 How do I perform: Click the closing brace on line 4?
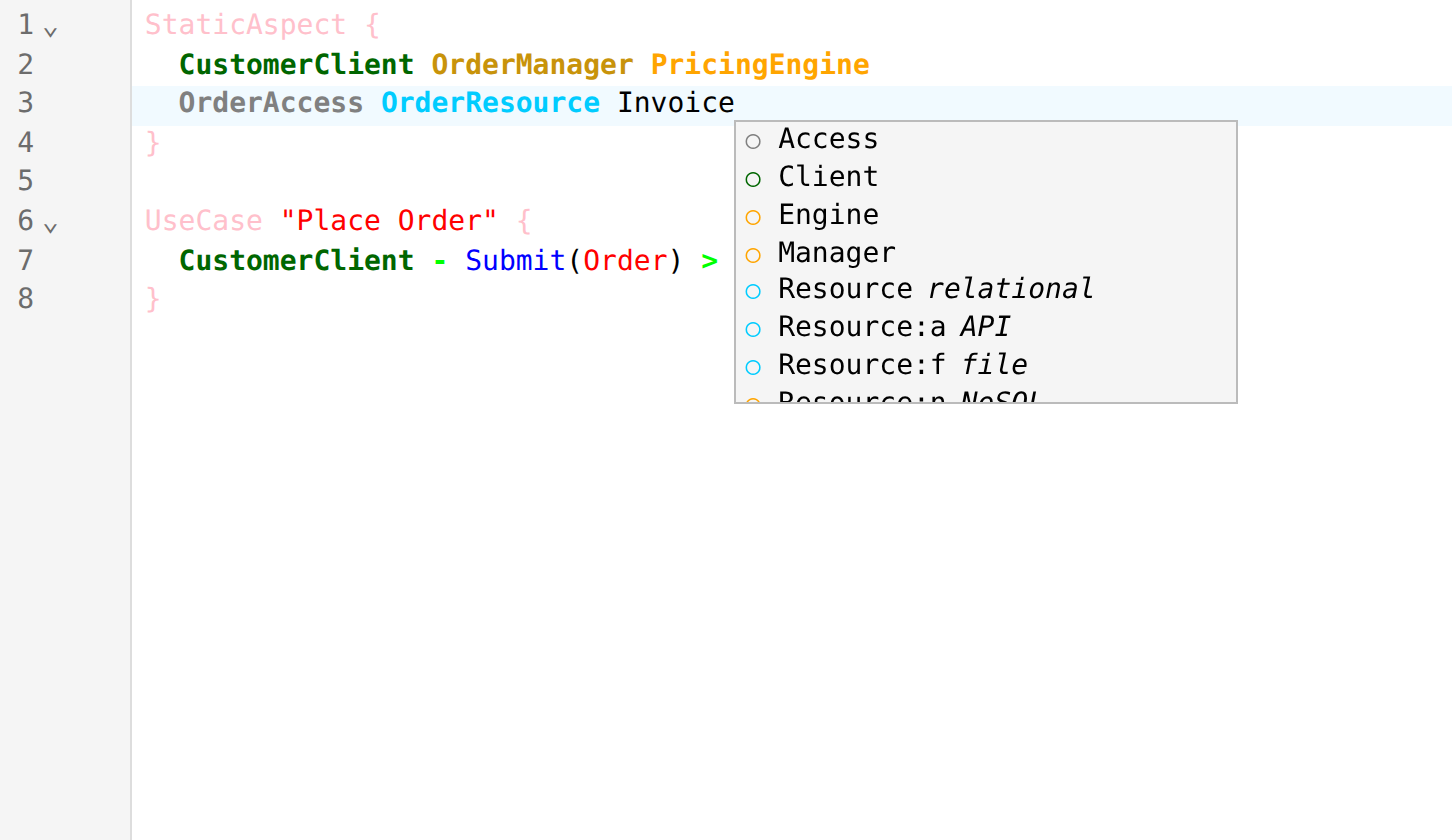[153, 142]
